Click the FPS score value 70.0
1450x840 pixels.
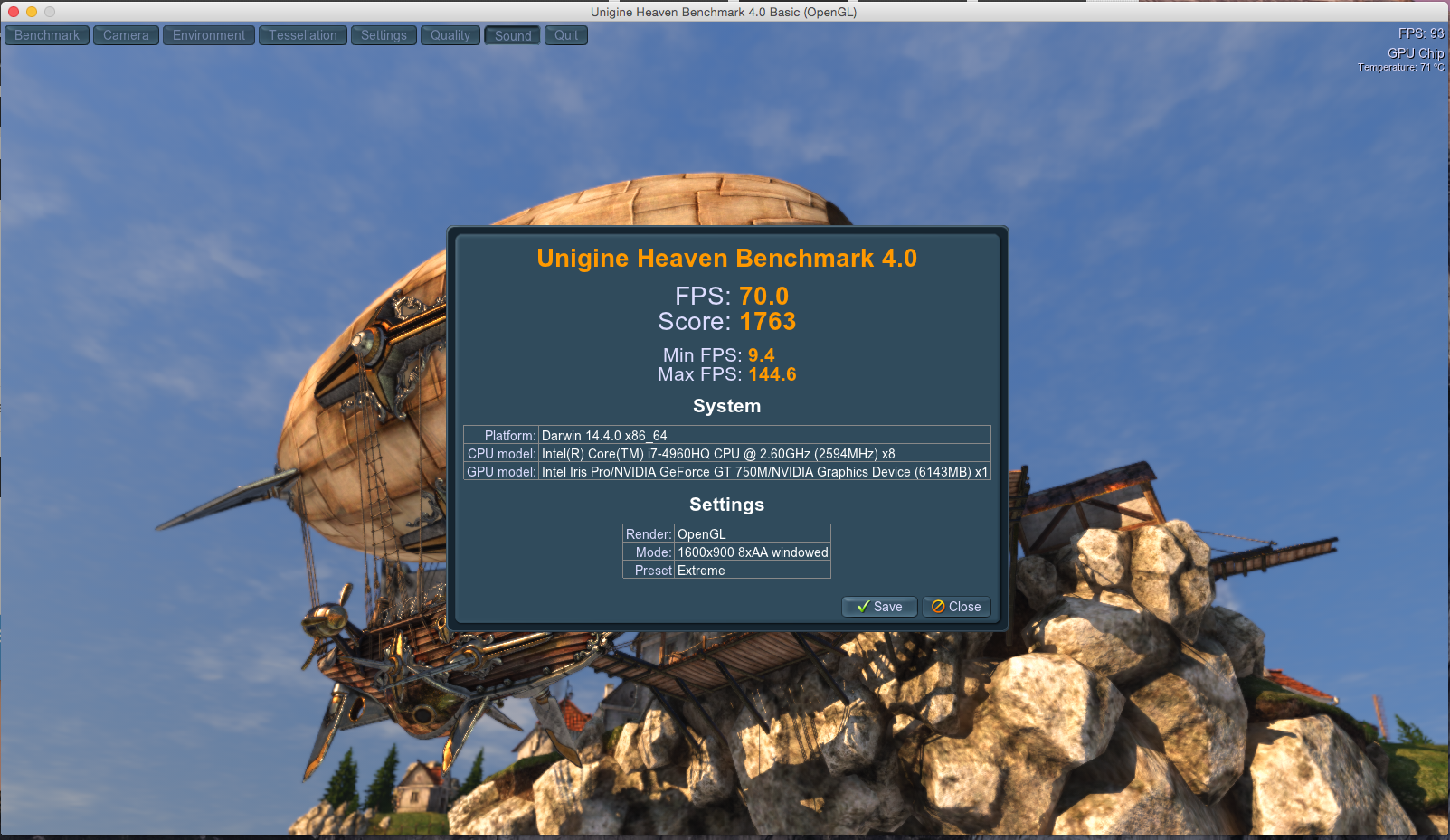pos(764,296)
